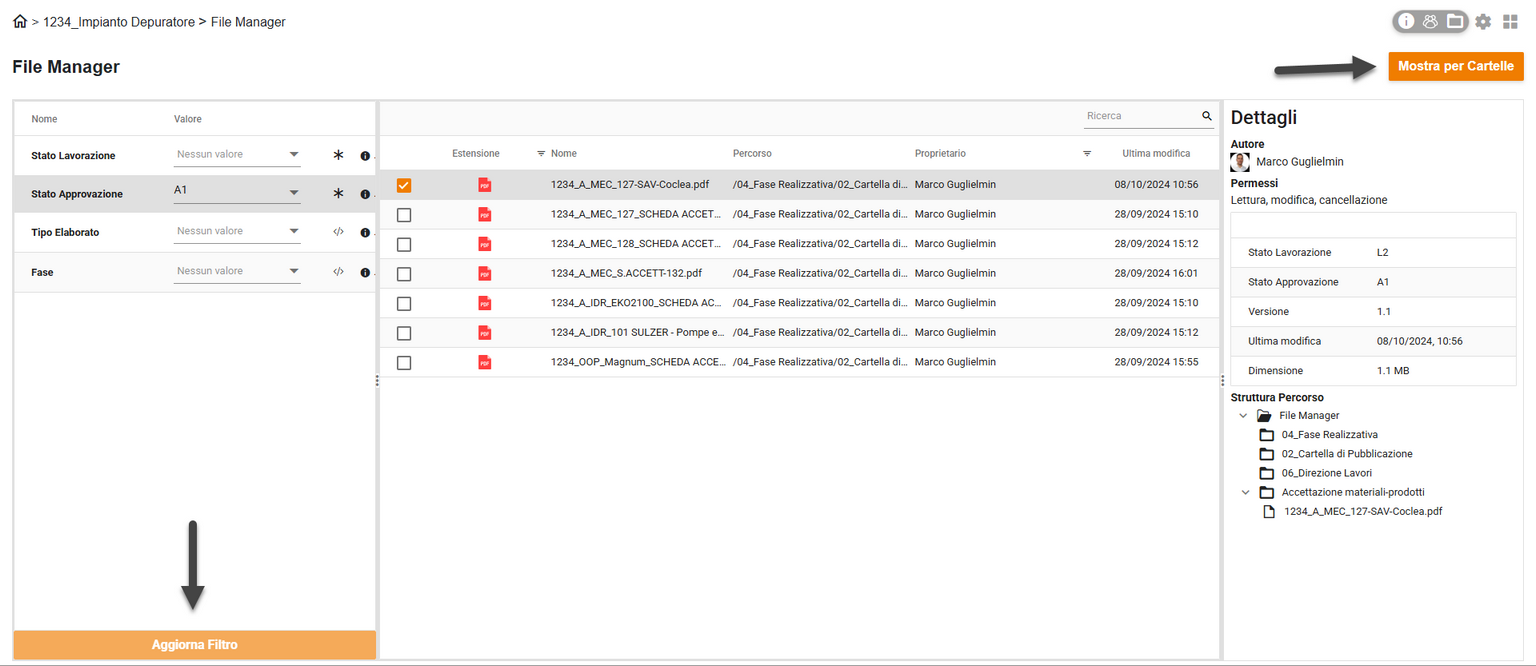The width and height of the screenshot is (1536, 666).
Task: Open filter icon next to Proprietario column
Action: (1087, 154)
